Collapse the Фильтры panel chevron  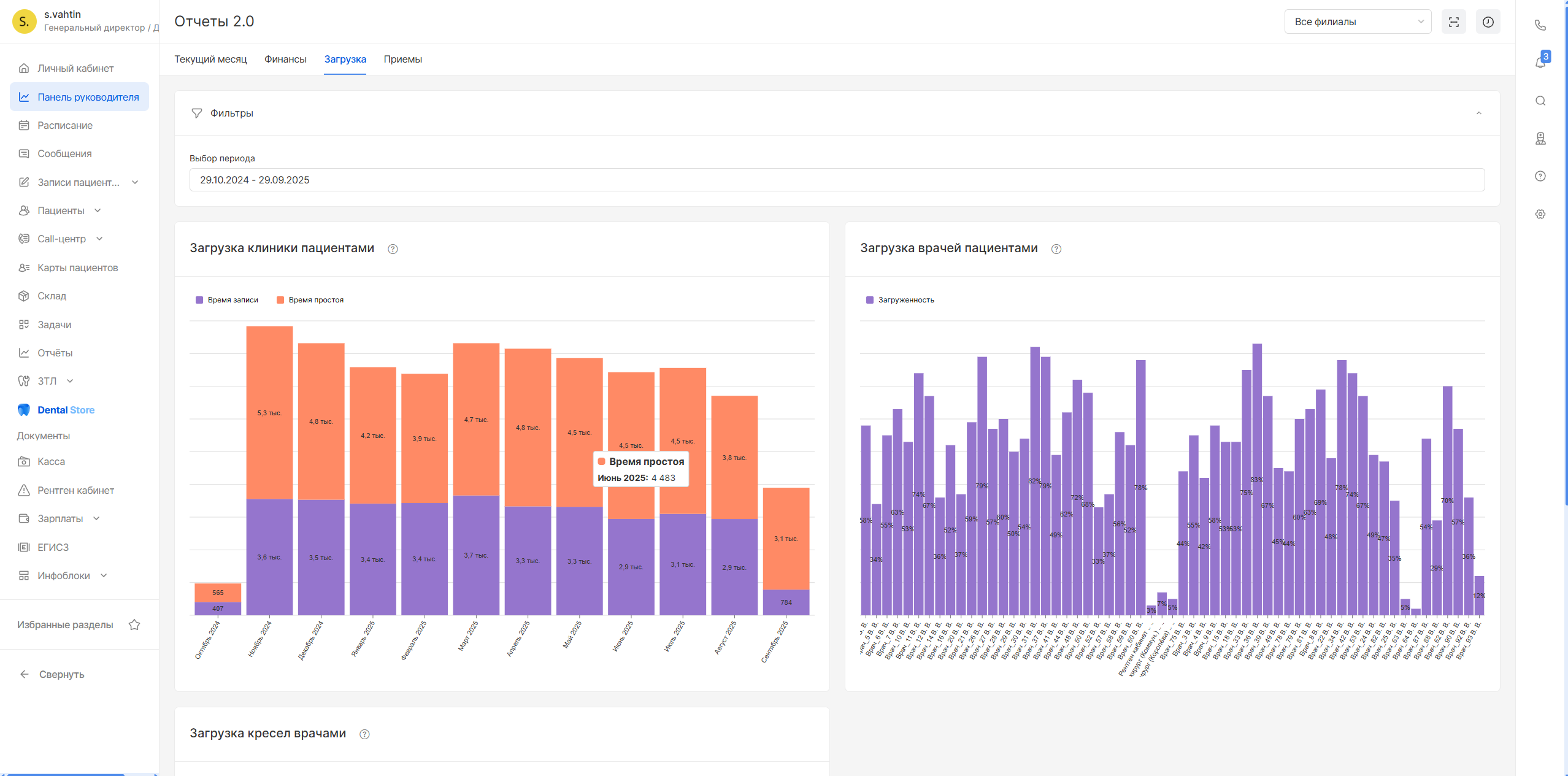coord(1478,113)
